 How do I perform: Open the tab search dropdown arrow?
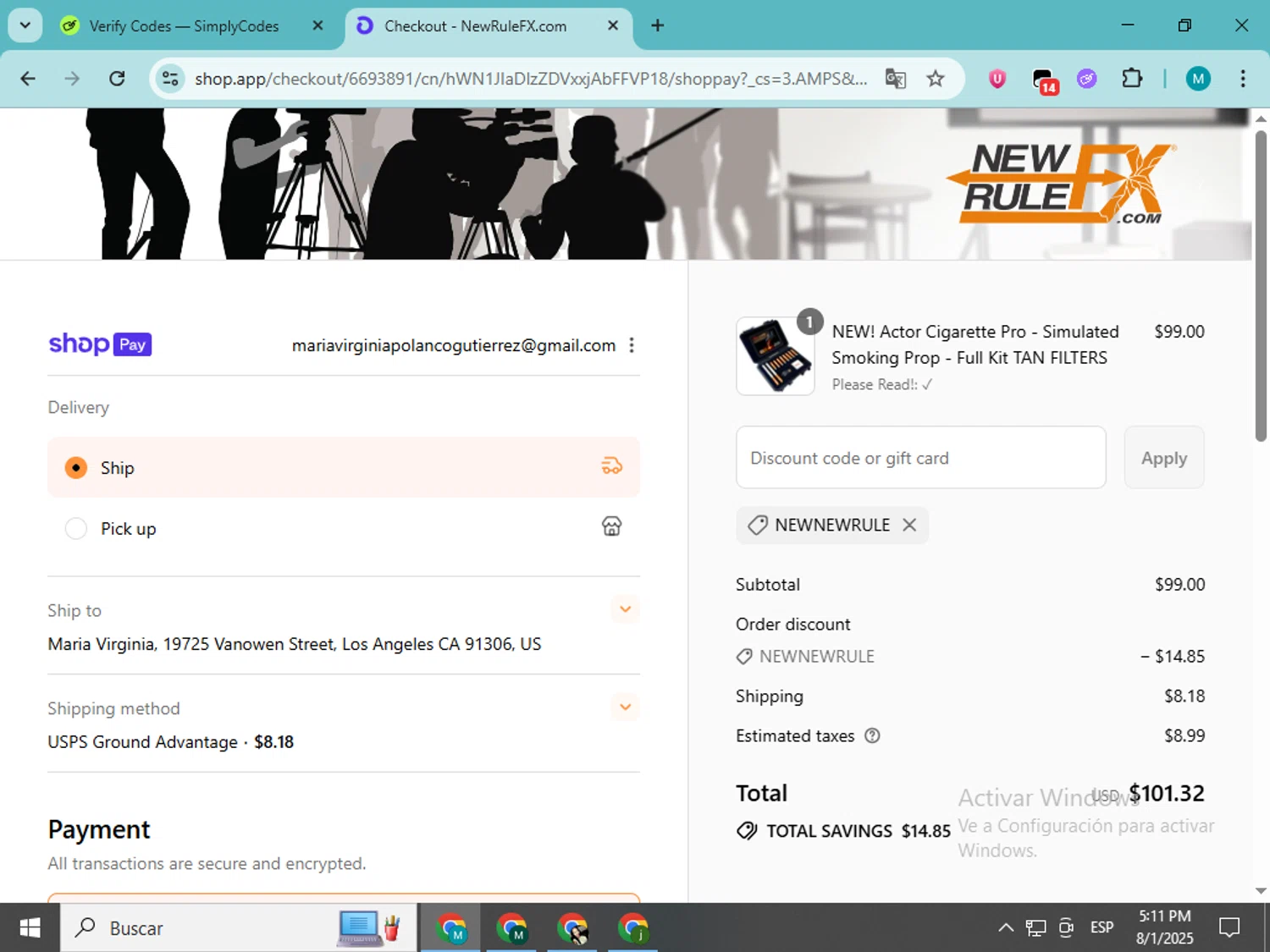point(25,25)
